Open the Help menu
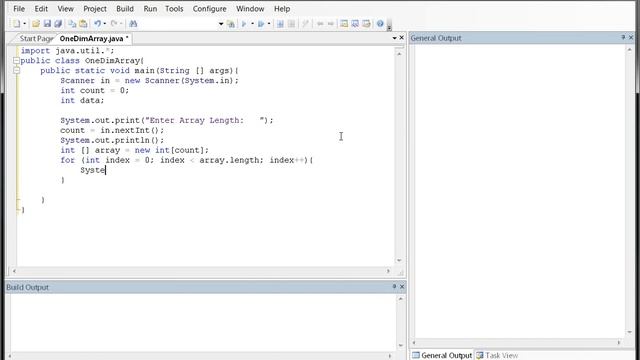The image size is (640, 360). point(282,9)
